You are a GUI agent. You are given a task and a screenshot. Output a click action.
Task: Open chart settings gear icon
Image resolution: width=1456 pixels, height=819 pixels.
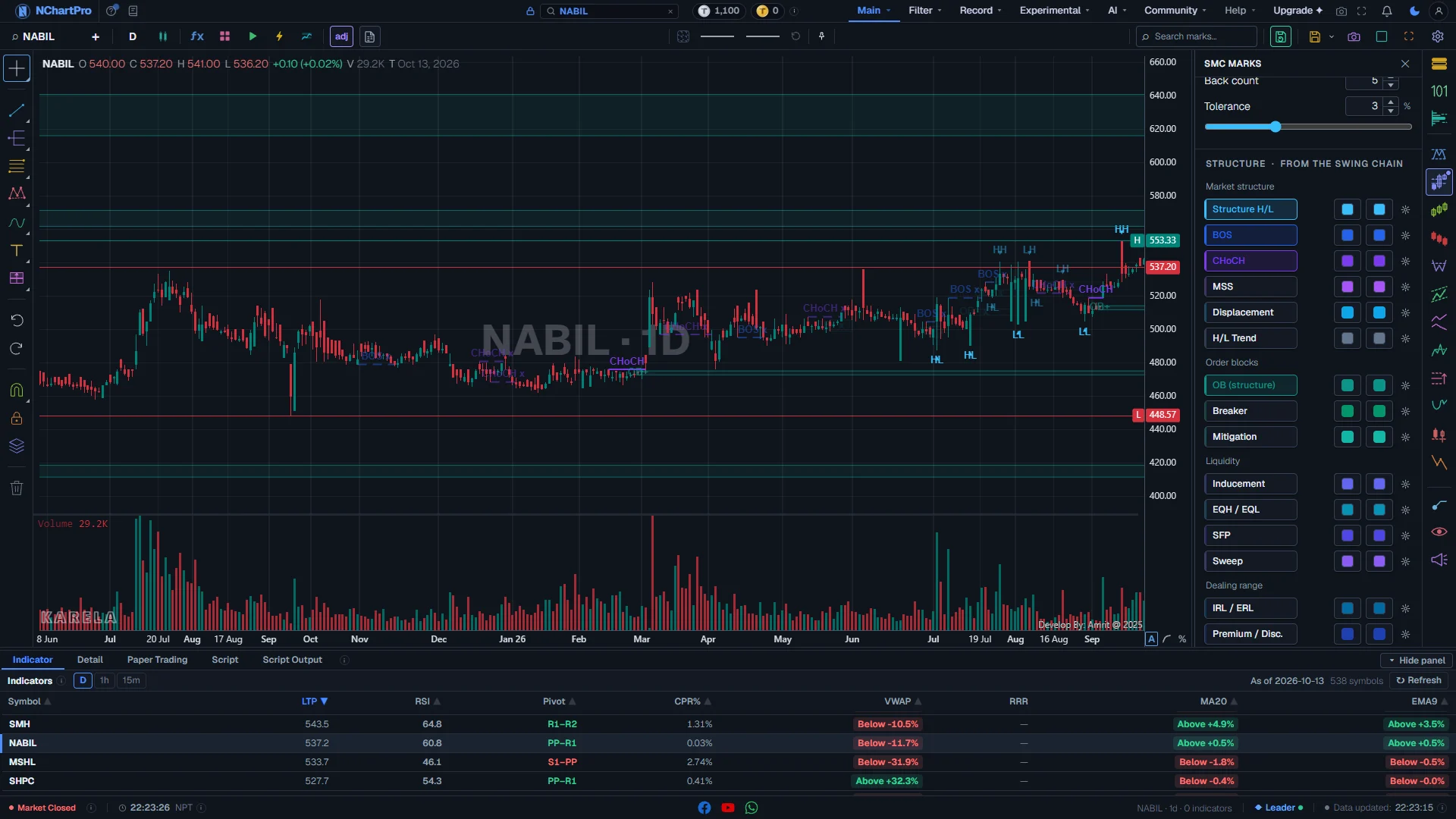(1437, 36)
